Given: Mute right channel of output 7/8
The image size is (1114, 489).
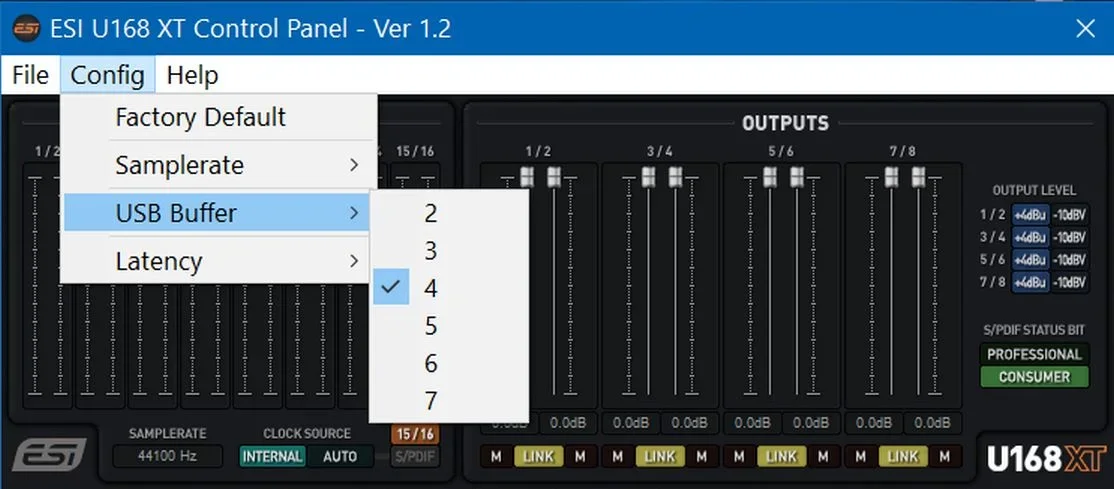Looking at the screenshot, I should [945, 456].
